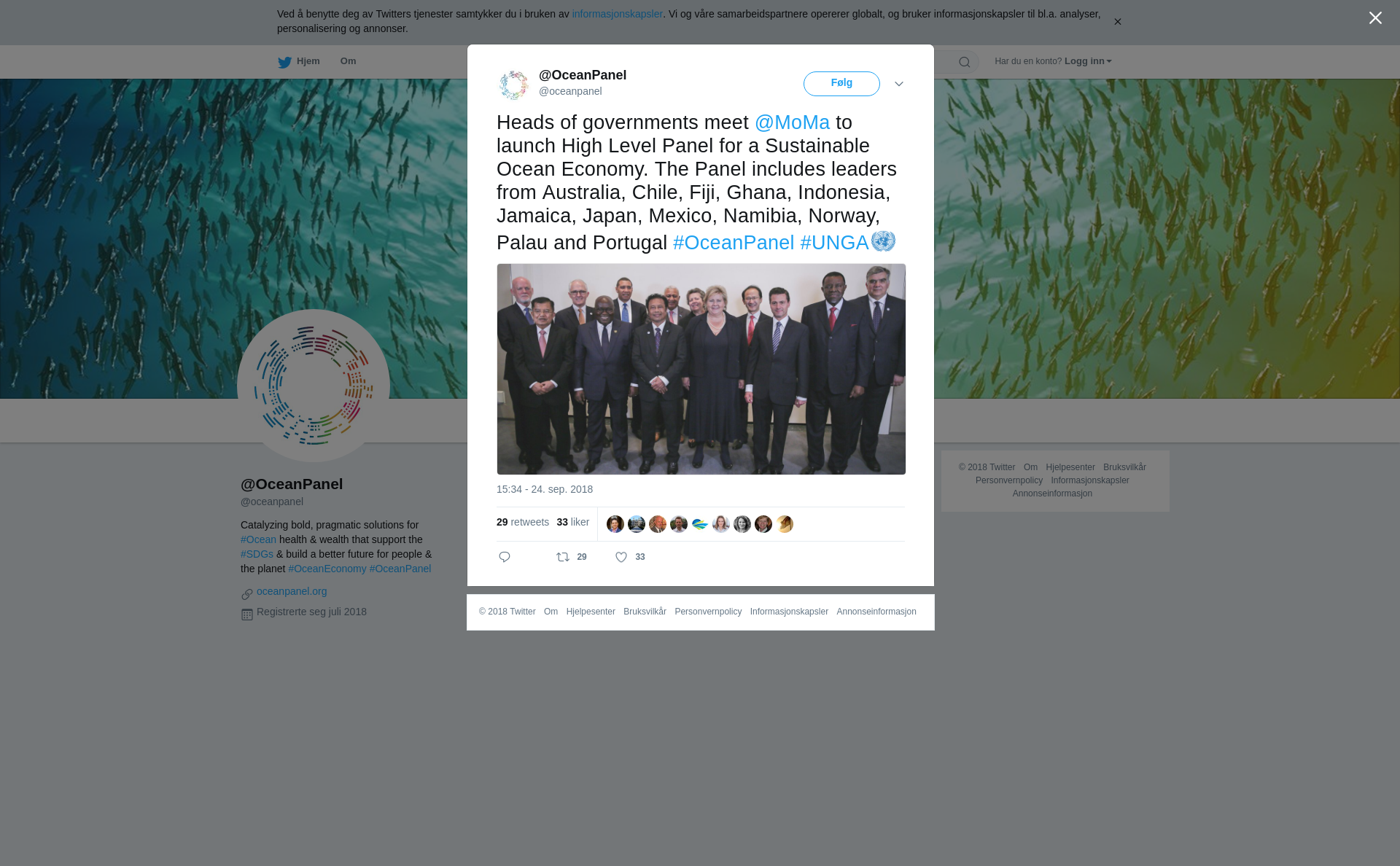Open last liker's avatar thumbnail
This screenshot has height=866, width=1400.
[785, 524]
